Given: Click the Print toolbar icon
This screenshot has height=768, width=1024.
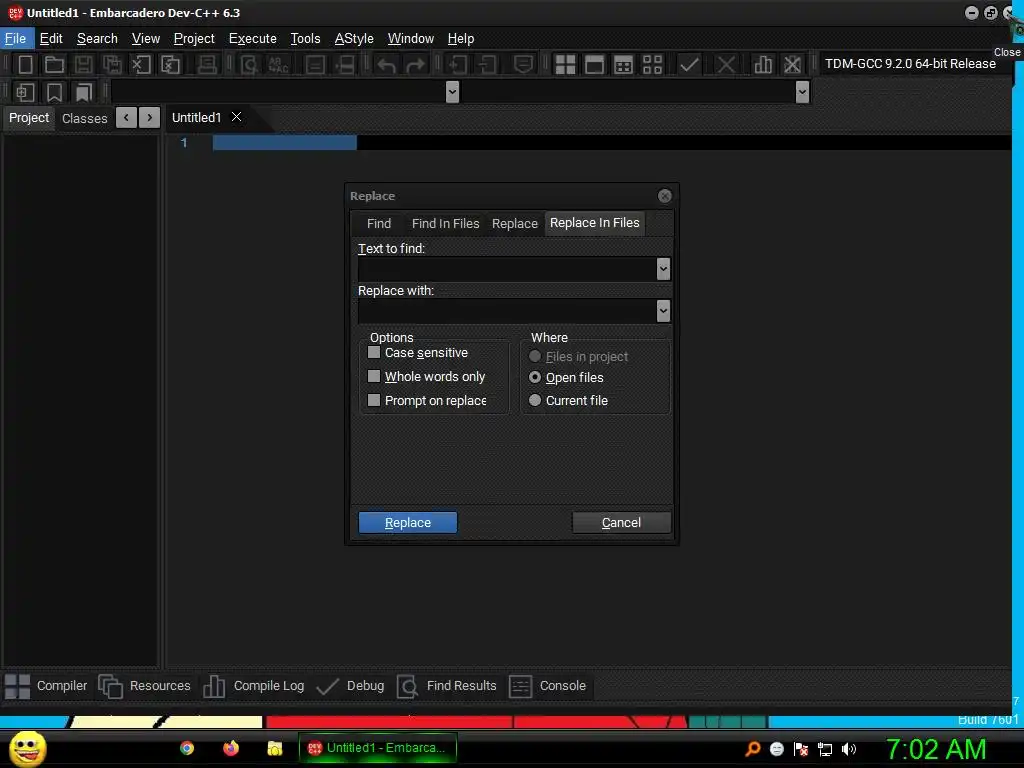Looking at the screenshot, I should coord(207,64).
